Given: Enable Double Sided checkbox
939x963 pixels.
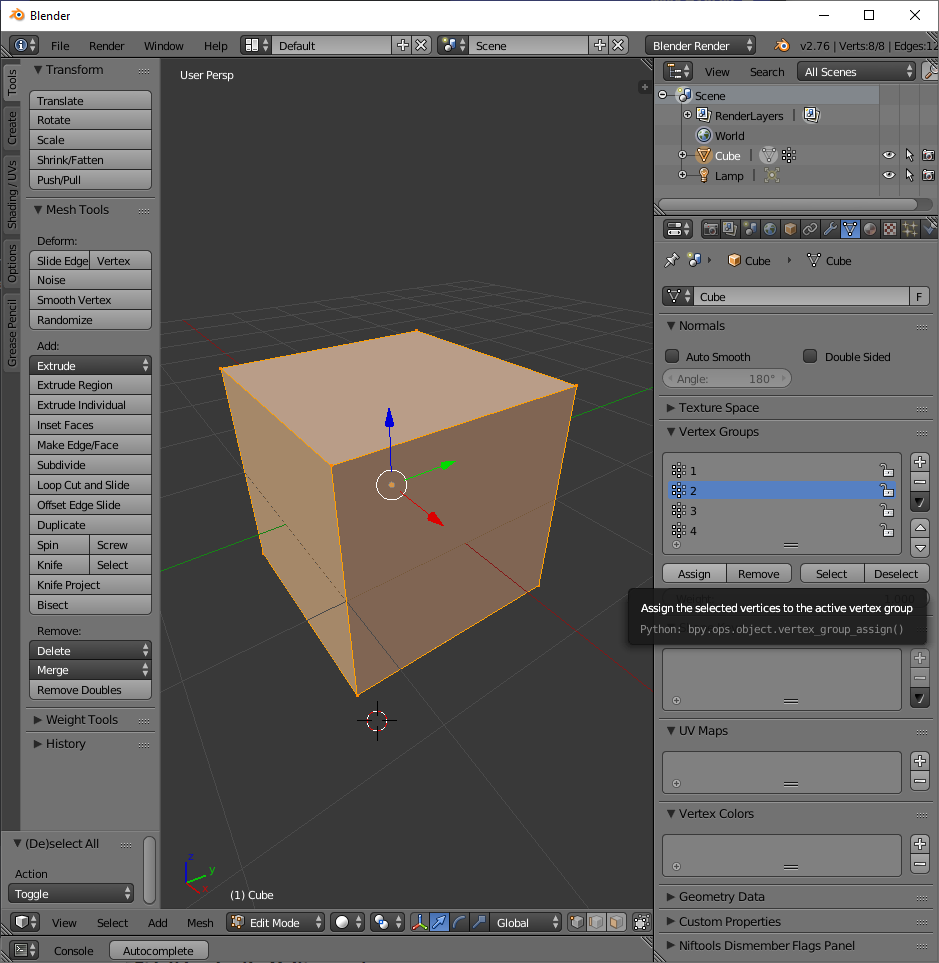Looking at the screenshot, I should (811, 356).
